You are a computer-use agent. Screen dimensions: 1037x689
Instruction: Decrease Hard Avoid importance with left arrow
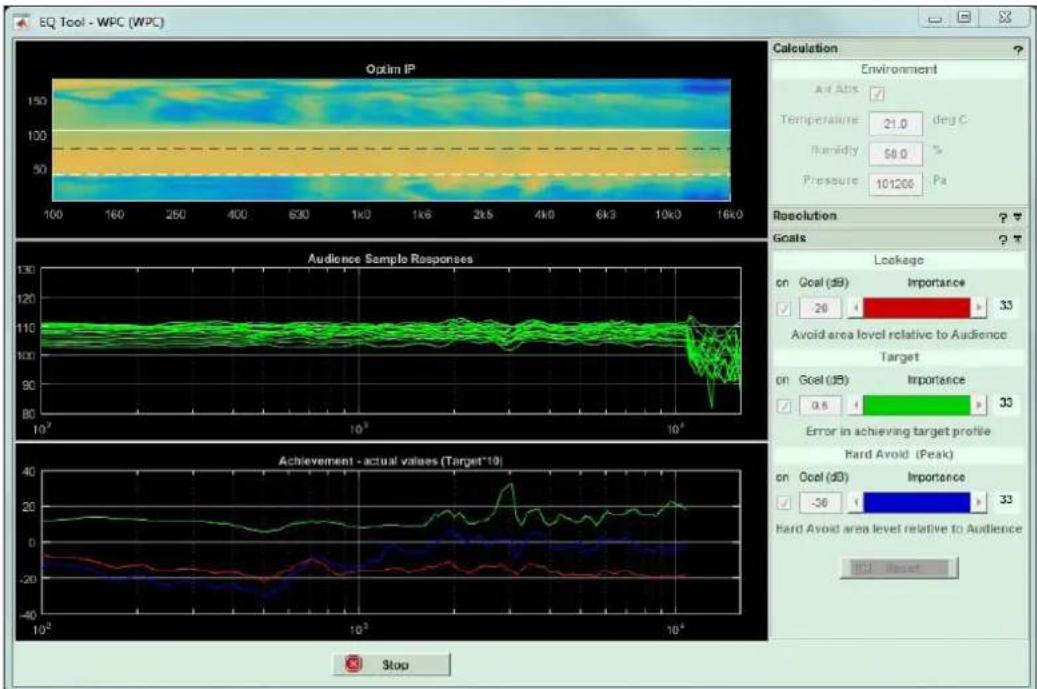click(856, 503)
